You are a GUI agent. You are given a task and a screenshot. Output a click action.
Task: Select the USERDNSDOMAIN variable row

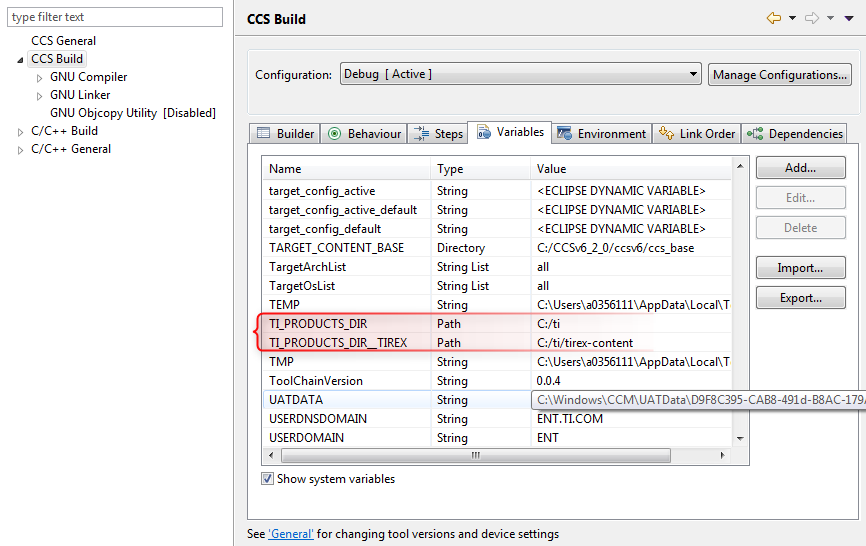(497, 418)
